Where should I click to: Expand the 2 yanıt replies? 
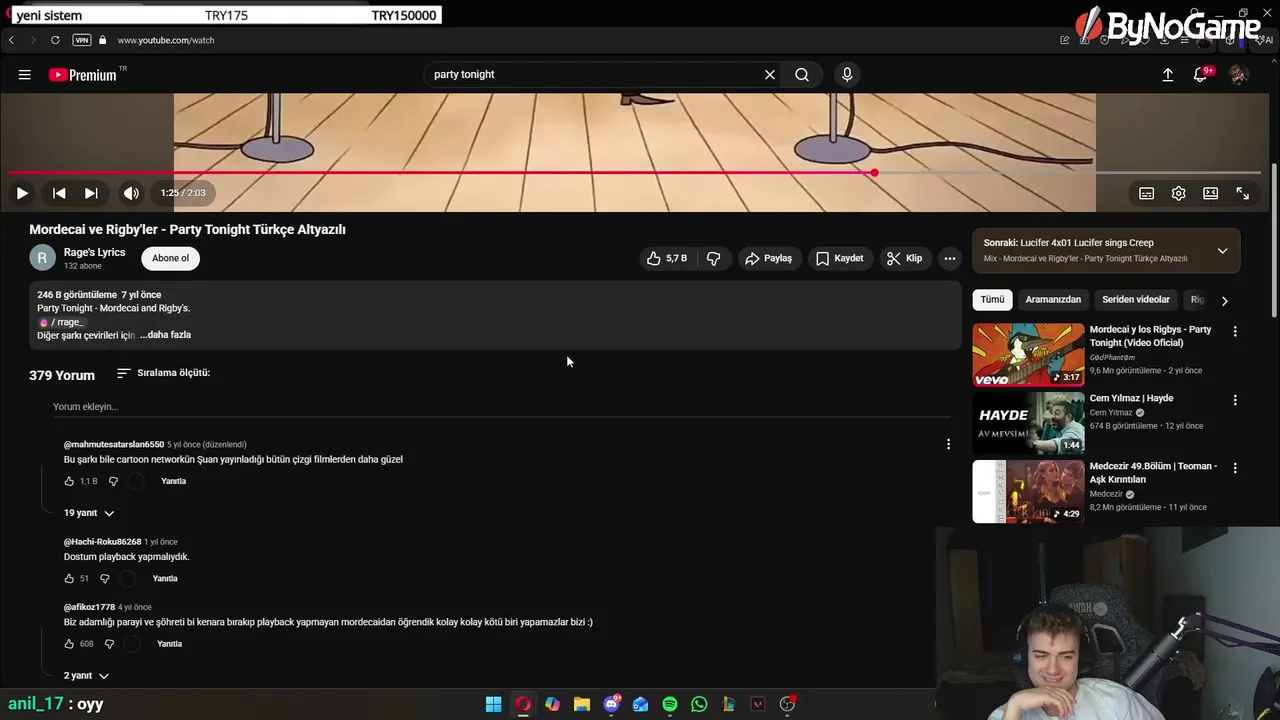coord(86,676)
